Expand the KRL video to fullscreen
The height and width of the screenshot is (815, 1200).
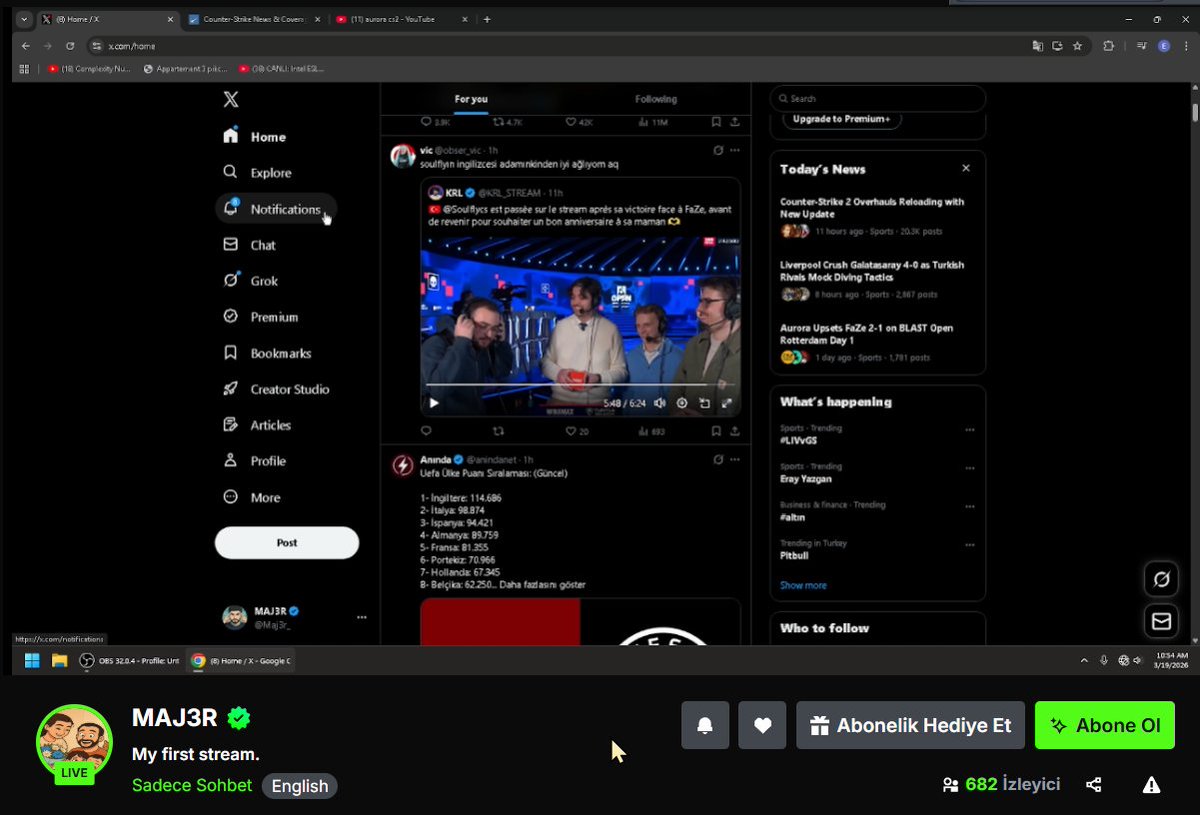tap(727, 403)
